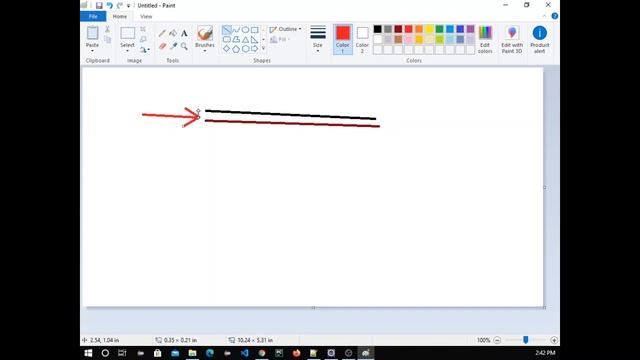Open the Paint Help question mark
Image resolution: width=640 pixels, height=360 pixels.
point(554,16)
